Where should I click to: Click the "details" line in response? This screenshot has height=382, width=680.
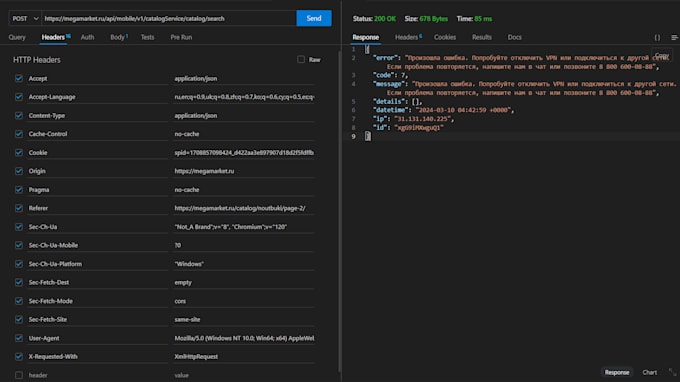397,101
